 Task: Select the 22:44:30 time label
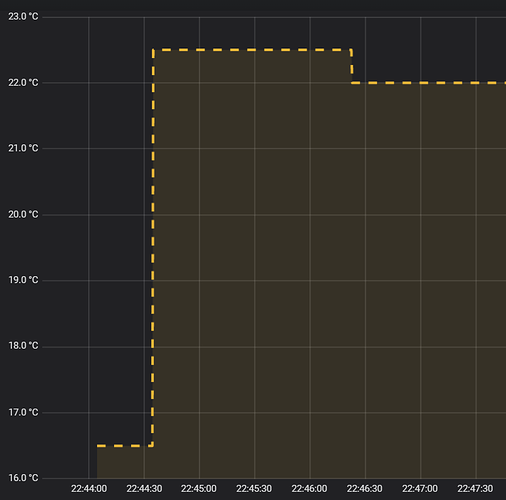point(144,489)
